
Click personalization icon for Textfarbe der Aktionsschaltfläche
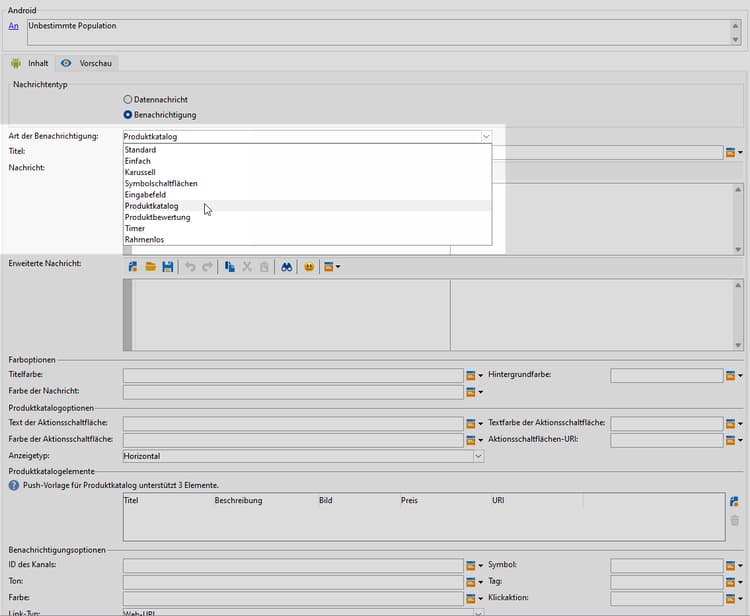click(x=734, y=424)
